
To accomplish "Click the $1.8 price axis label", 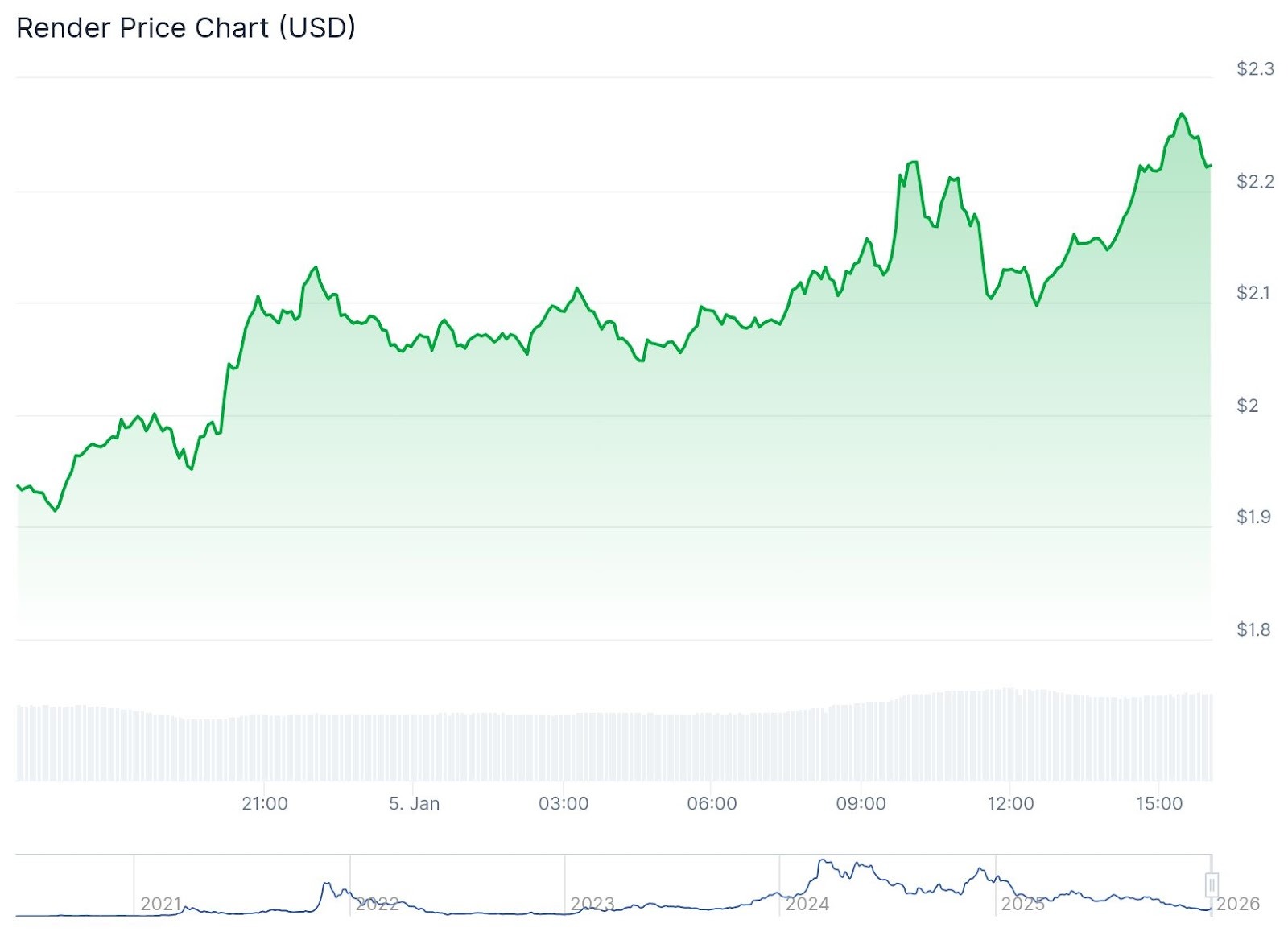I will click(x=1253, y=629).
